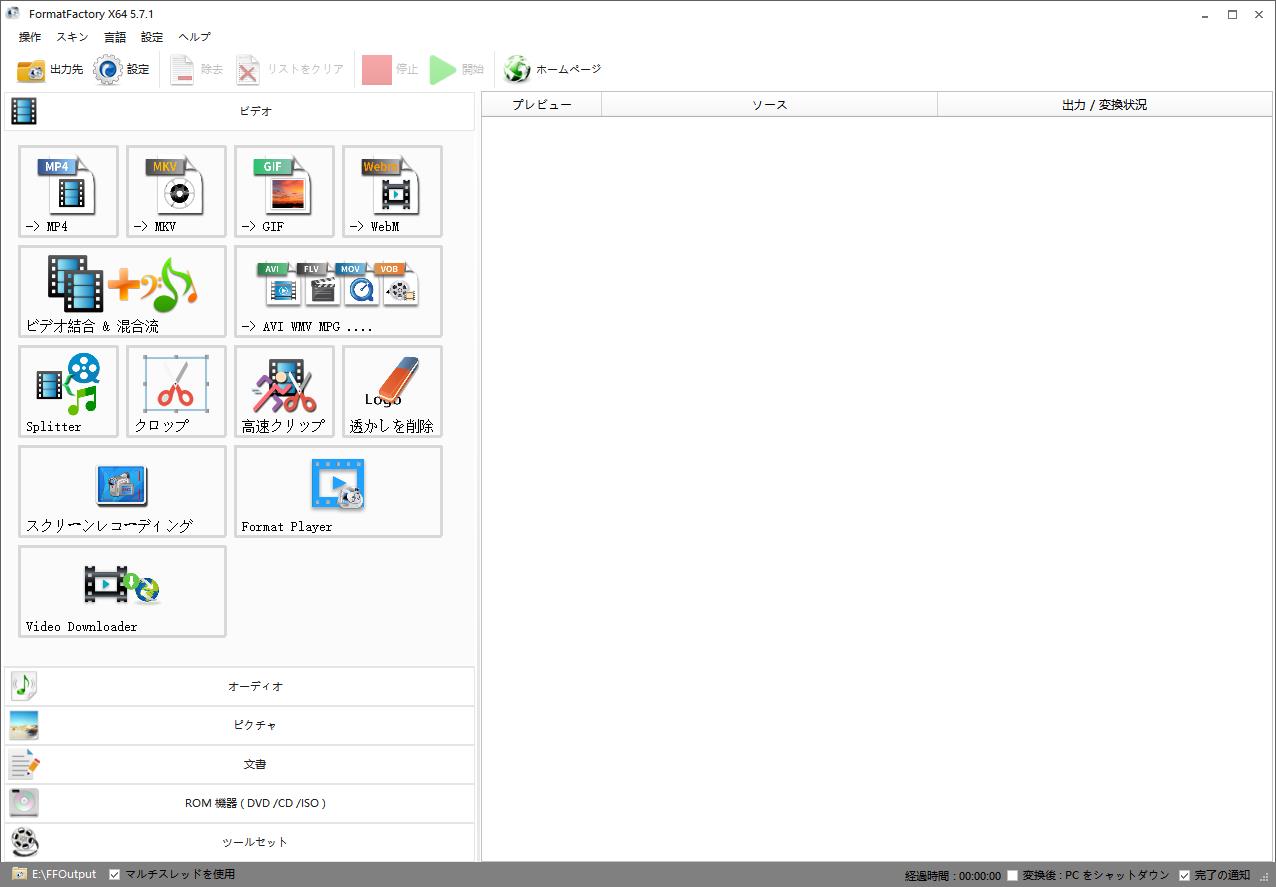Expand ROM 機器 (DVD/CD/ISO) category
1276x887 pixels.
point(239,803)
